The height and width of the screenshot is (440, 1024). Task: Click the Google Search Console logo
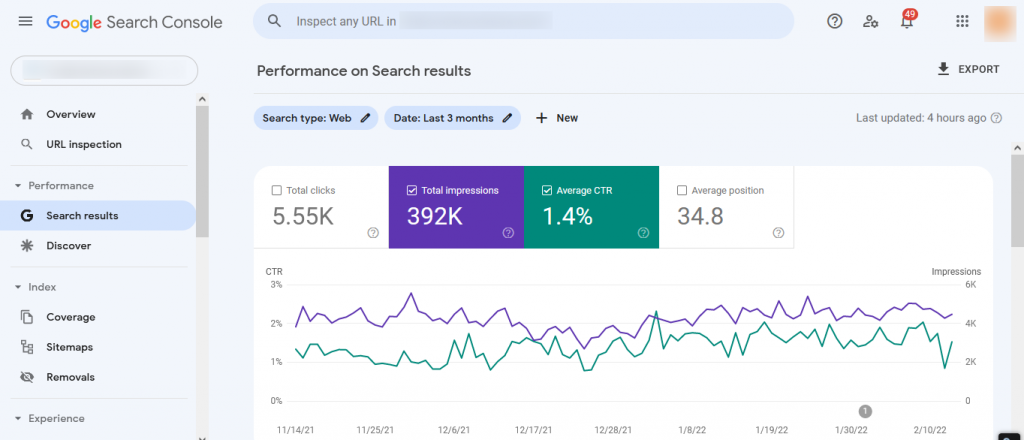(x=134, y=22)
